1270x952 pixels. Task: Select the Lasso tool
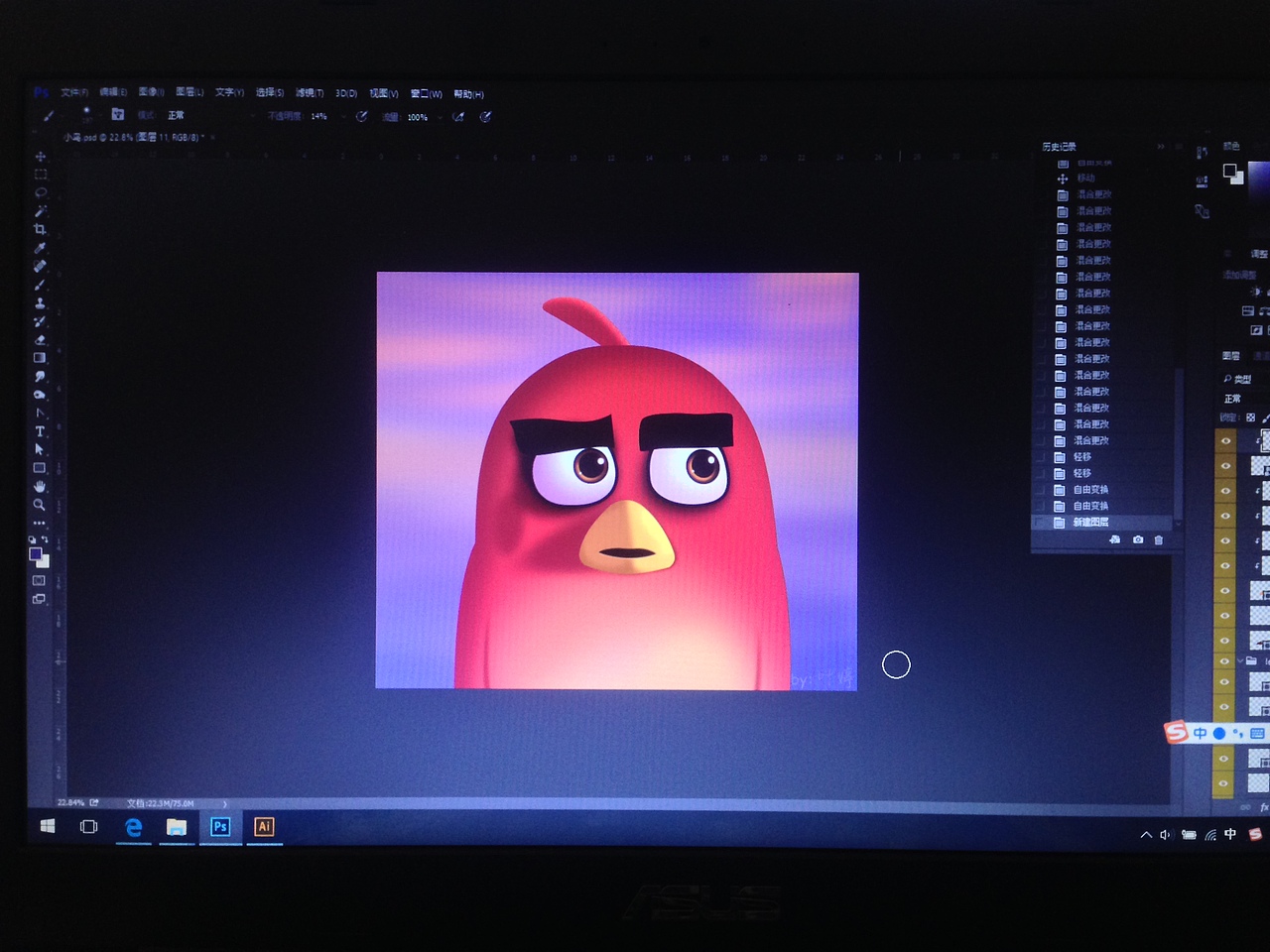(x=40, y=192)
